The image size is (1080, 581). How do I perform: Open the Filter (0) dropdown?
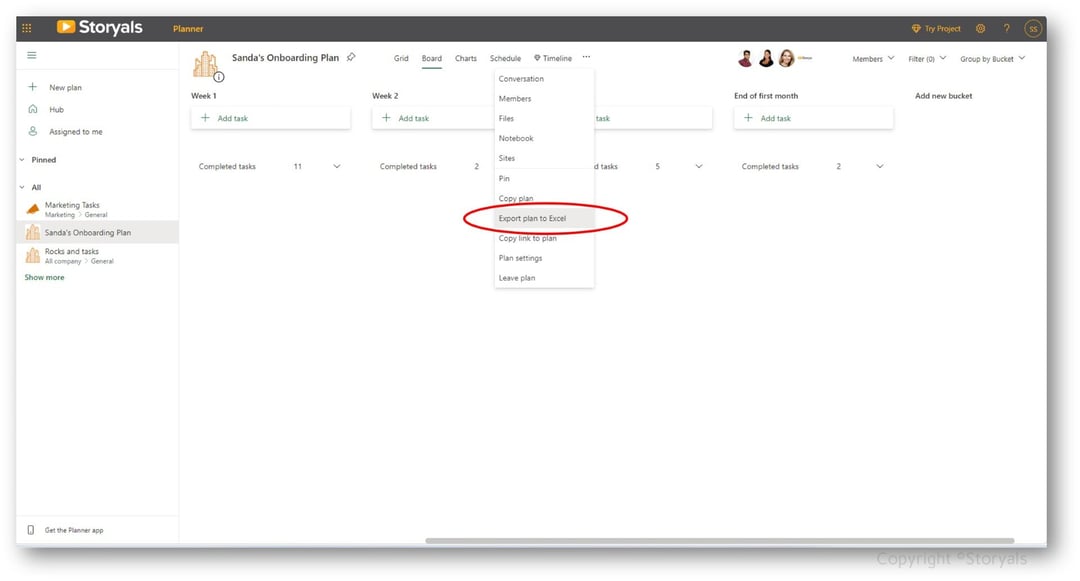pyautogui.click(x=927, y=59)
